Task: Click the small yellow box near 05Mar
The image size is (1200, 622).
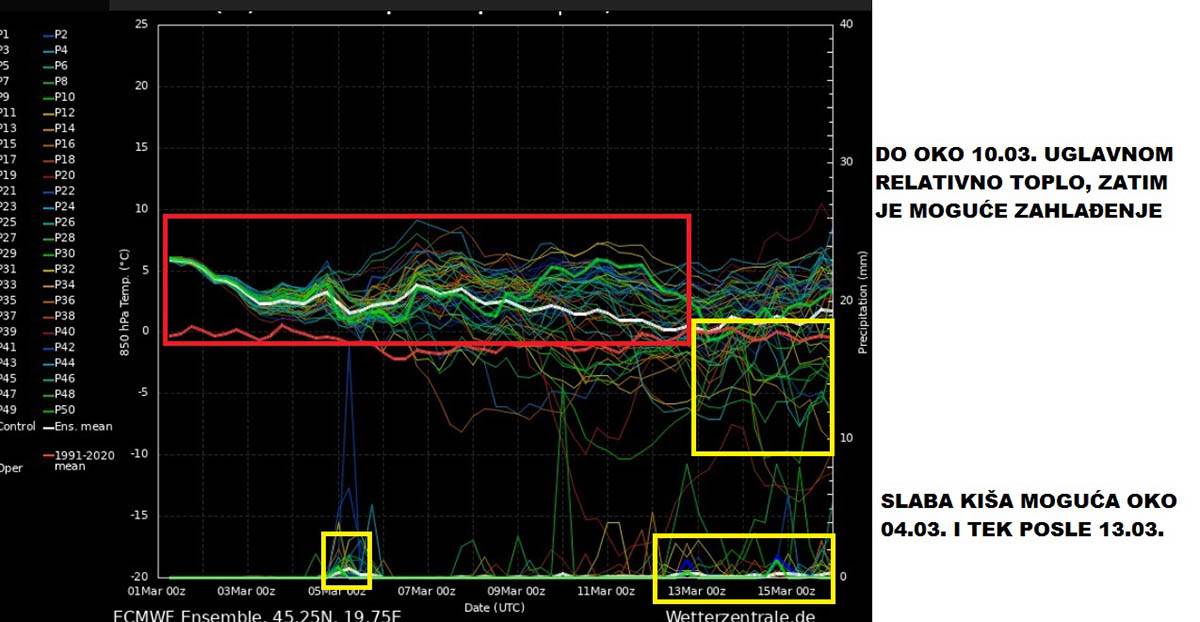Action: tap(346, 560)
